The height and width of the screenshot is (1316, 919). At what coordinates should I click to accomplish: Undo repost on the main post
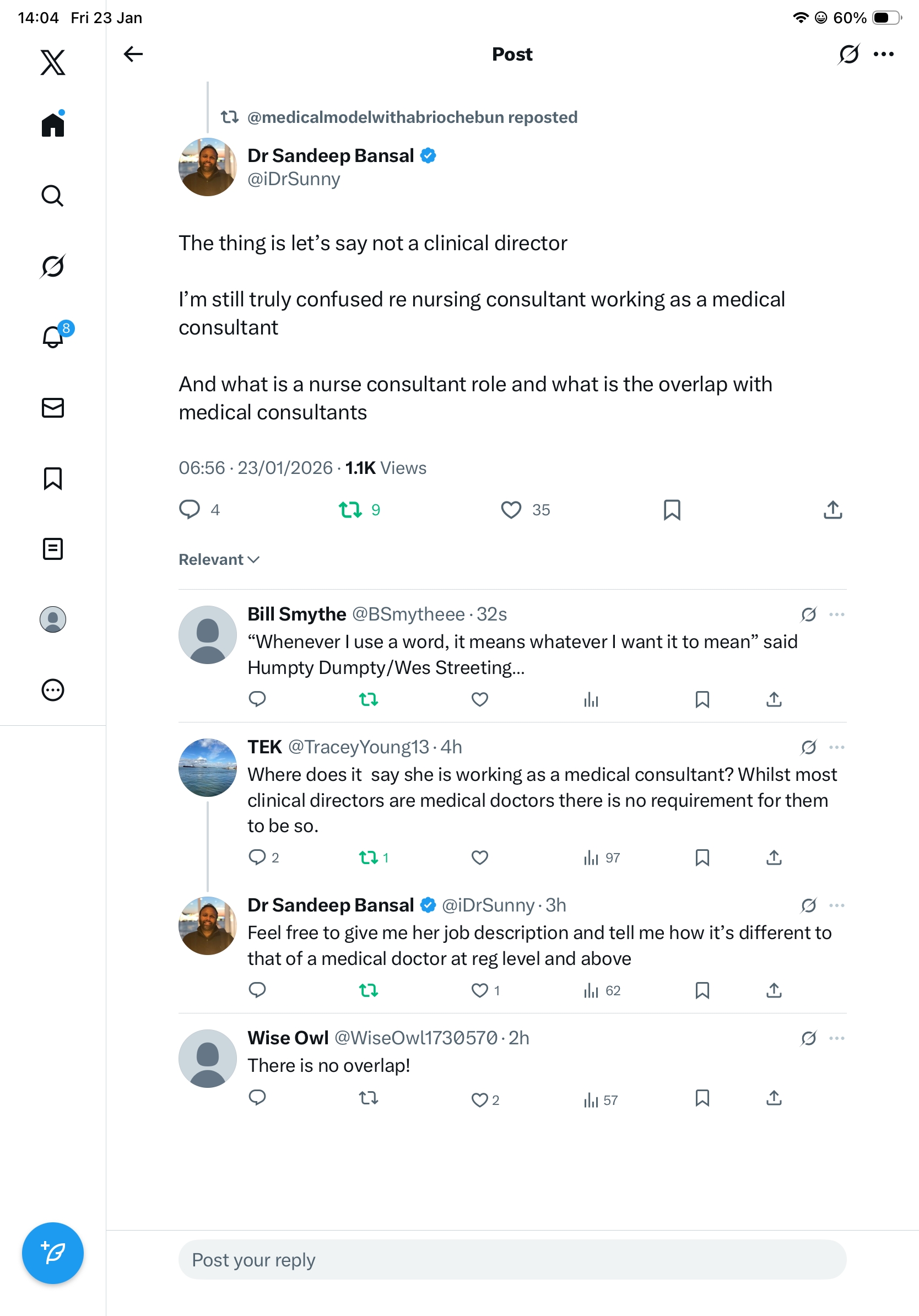pos(350,510)
